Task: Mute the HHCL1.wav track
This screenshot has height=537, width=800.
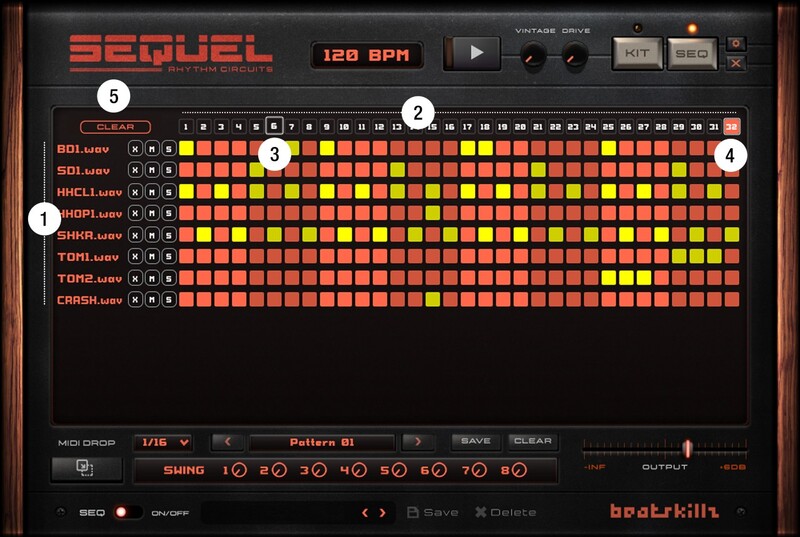Action: pyautogui.click(x=152, y=192)
